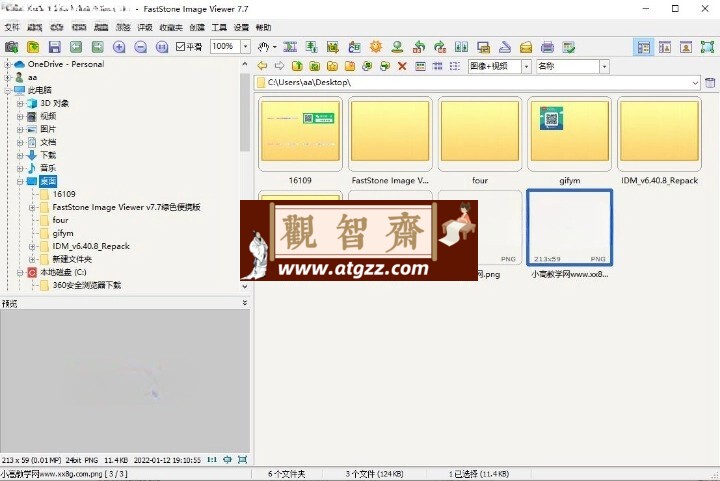
Task: Open the 100% zoom level dropdown
Action: click(x=246, y=46)
